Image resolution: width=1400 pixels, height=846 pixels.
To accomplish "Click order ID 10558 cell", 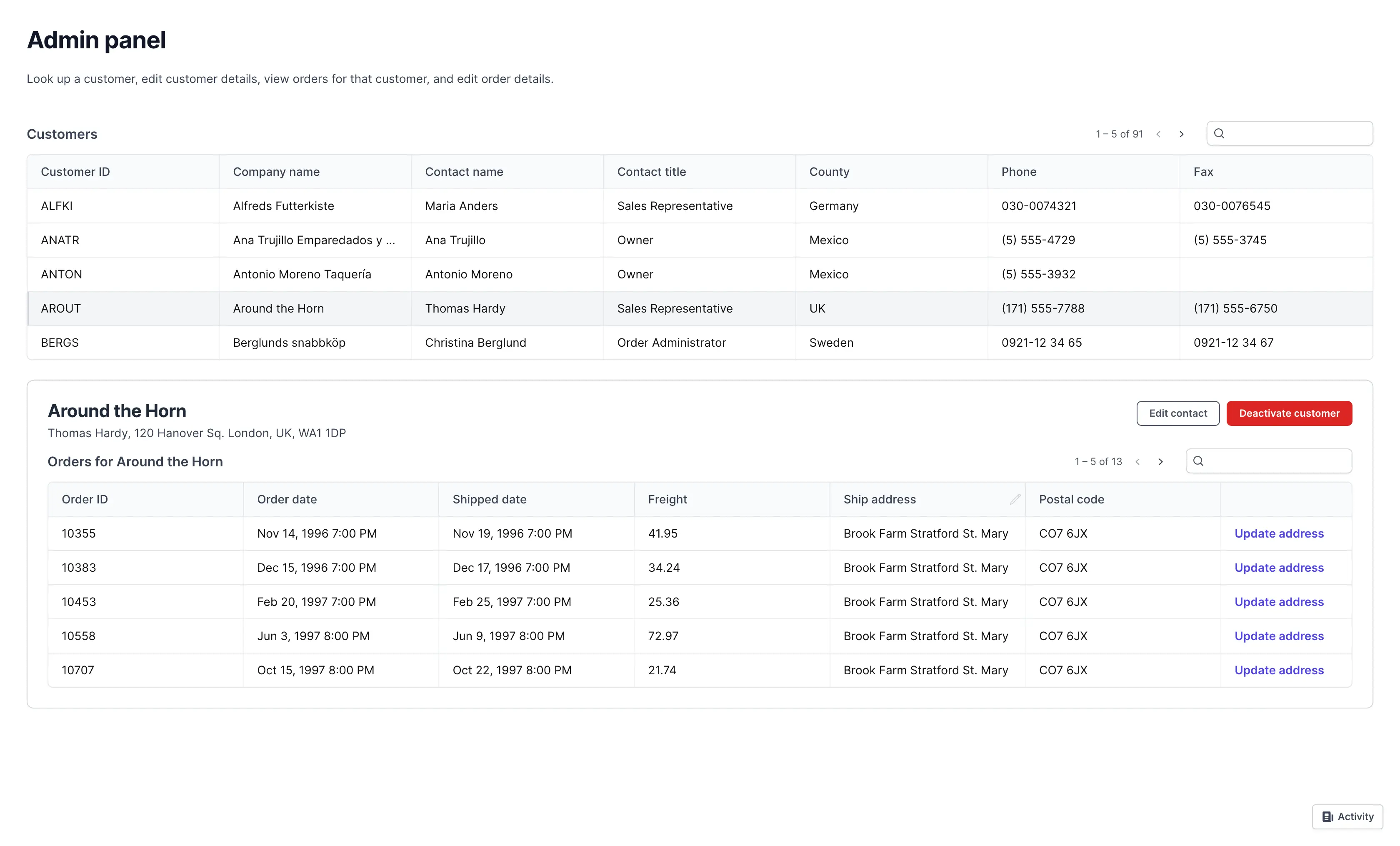I will 146,636.
